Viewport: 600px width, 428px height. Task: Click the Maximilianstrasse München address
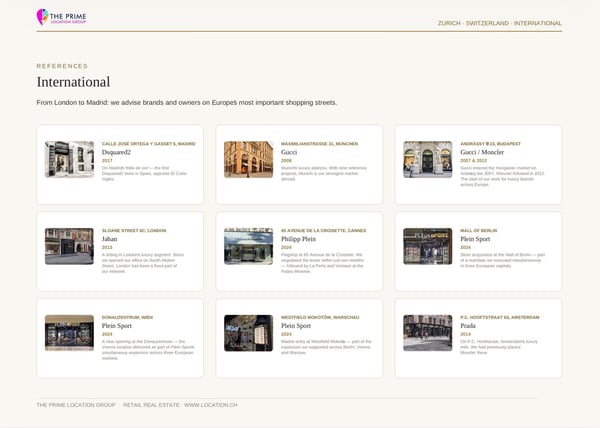coord(320,144)
